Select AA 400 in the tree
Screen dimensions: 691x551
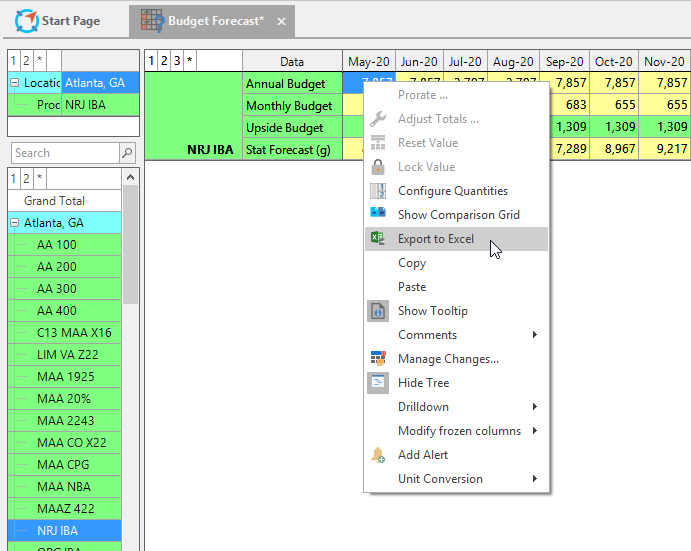(64, 311)
